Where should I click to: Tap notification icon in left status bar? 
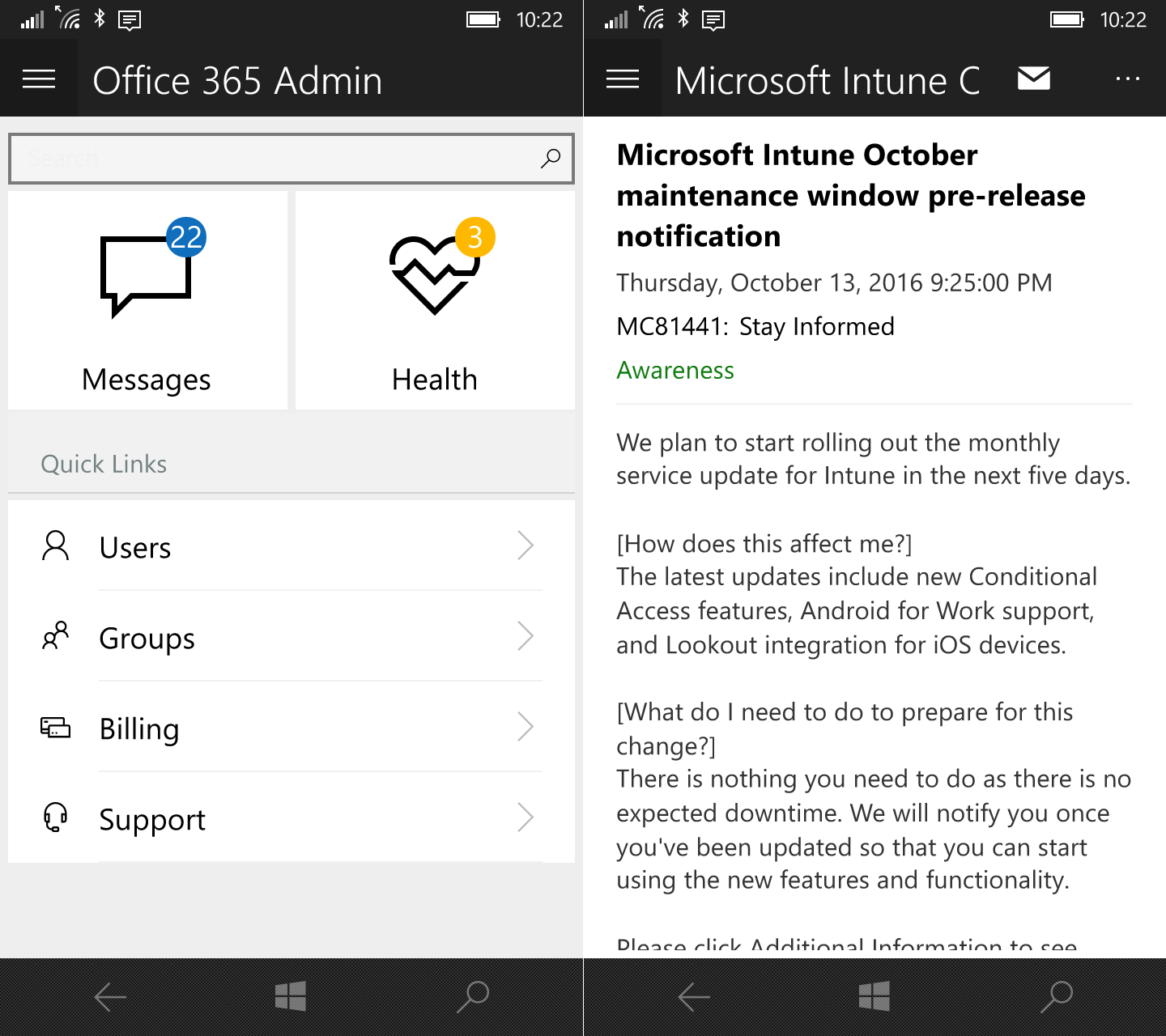point(130,20)
